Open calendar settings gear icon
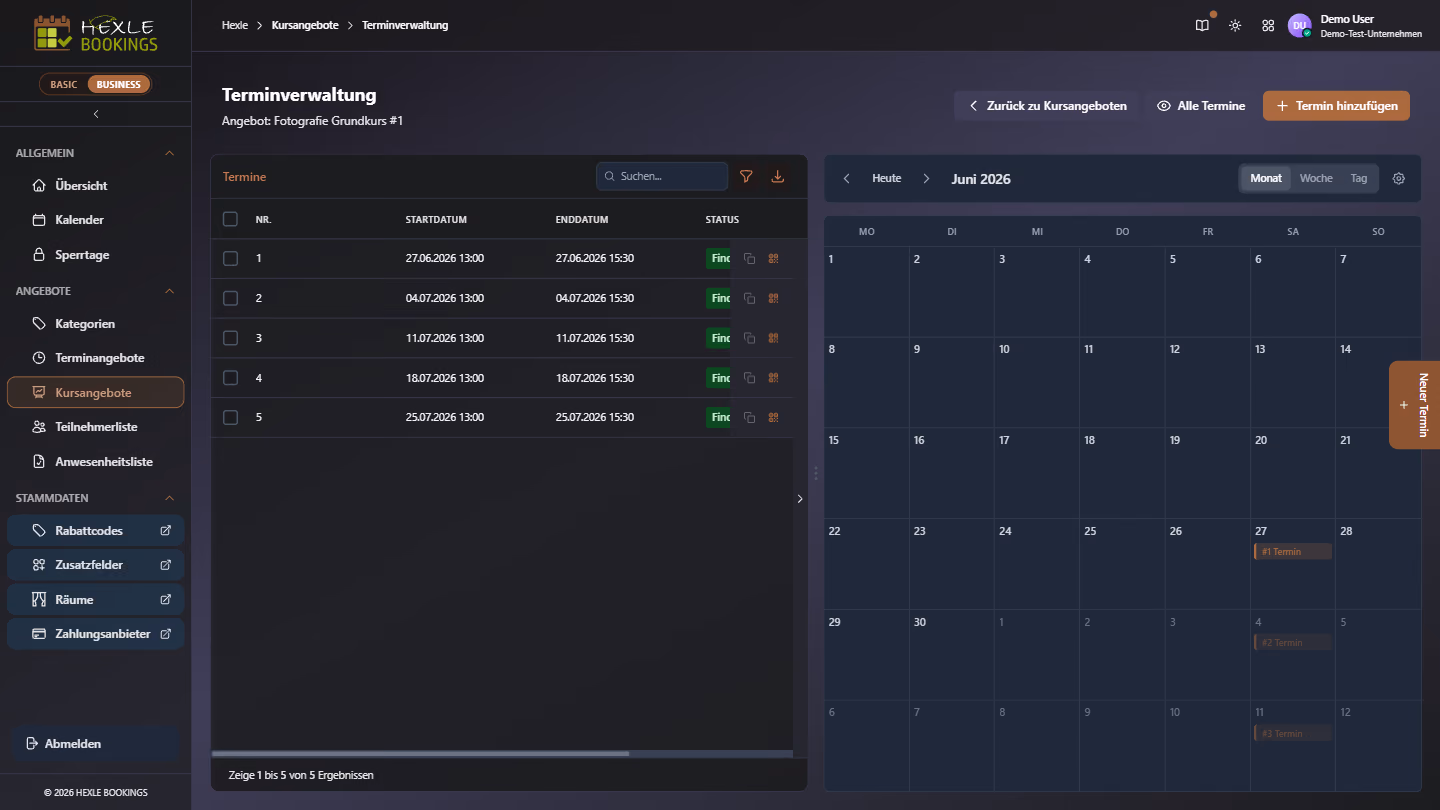This screenshot has height=810, width=1440. coord(1399,179)
